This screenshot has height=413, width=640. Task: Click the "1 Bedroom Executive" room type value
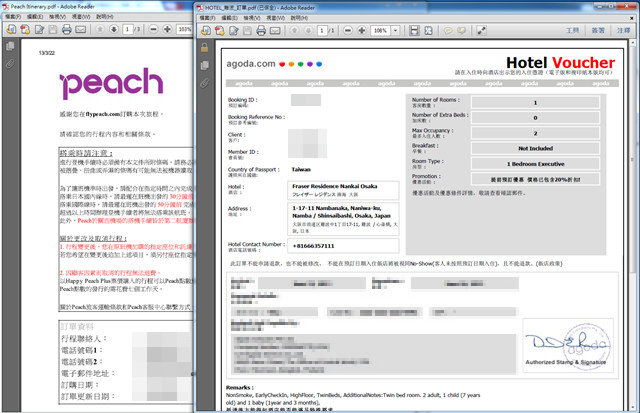pyautogui.click(x=536, y=164)
